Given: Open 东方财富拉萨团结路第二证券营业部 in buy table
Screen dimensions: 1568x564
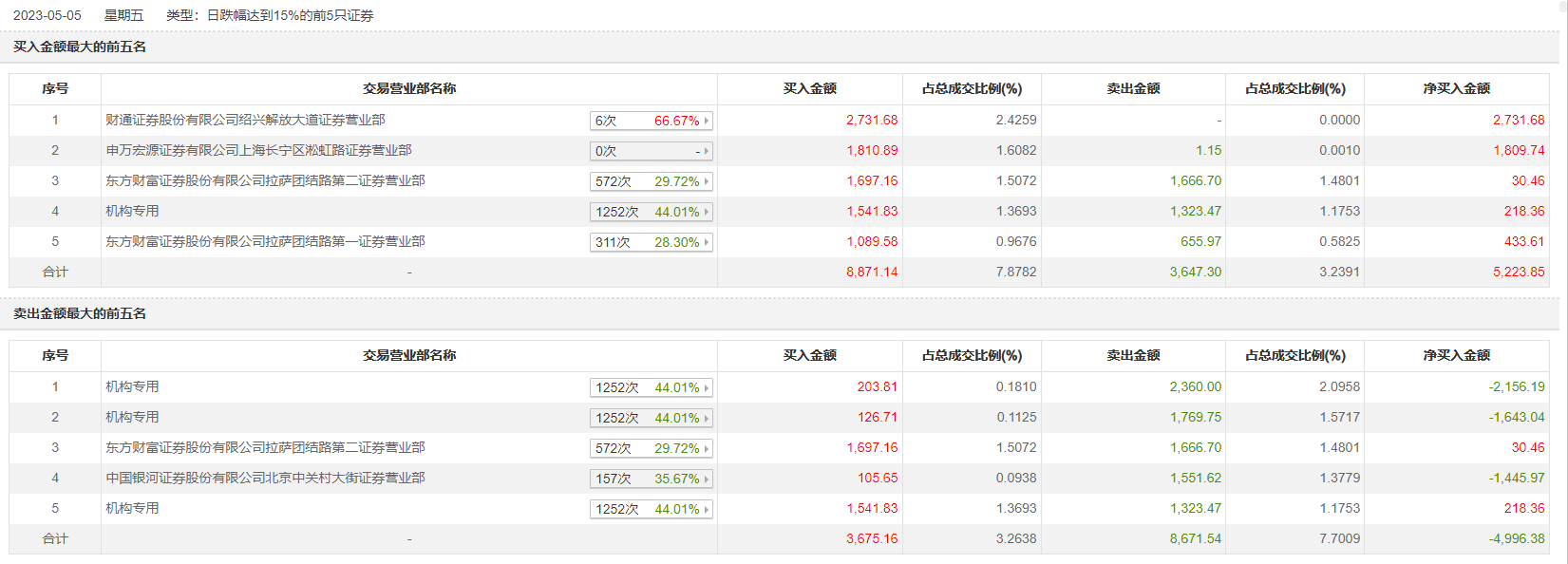Looking at the screenshot, I should [x=265, y=180].
